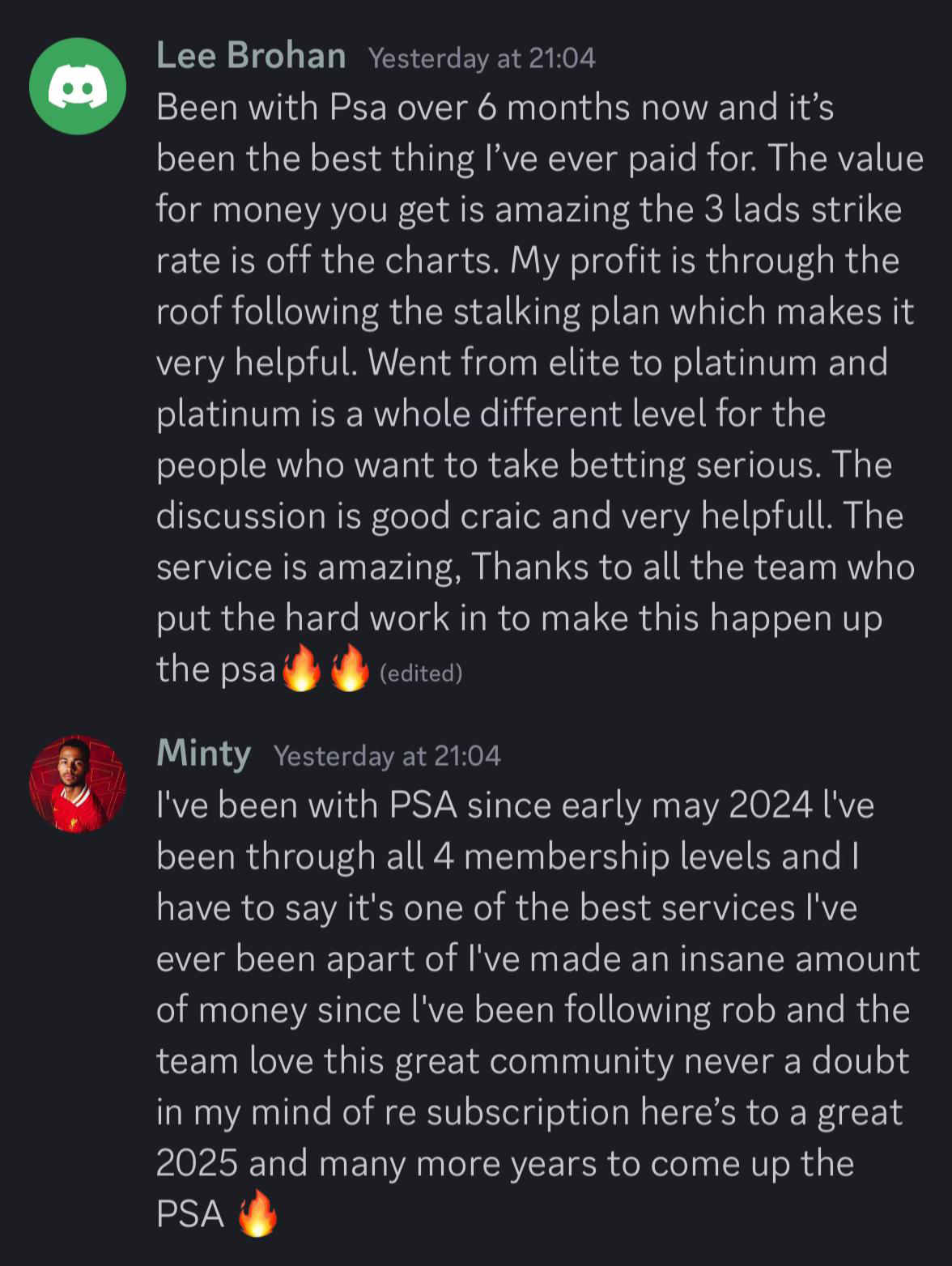Image resolution: width=952 pixels, height=1266 pixels.
Task: Click the fire emoji ending Minty's message
Action: [257, 1213]
